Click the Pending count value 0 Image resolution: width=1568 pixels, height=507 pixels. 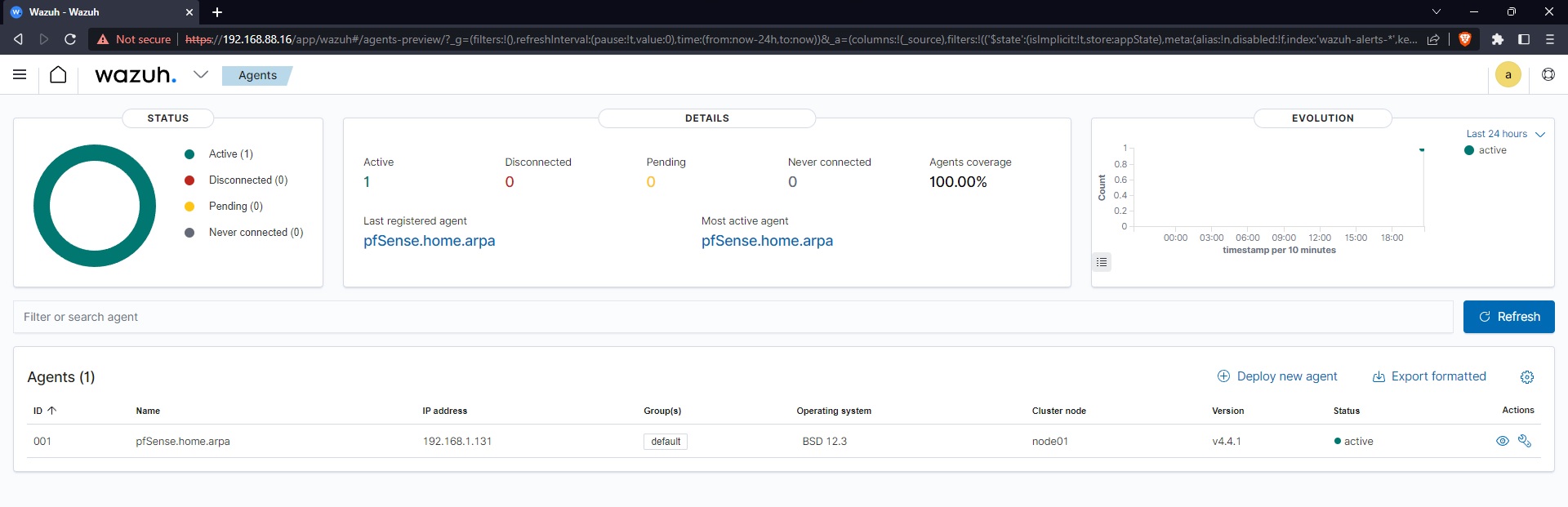pyautogui.click(x=651, y=182)
